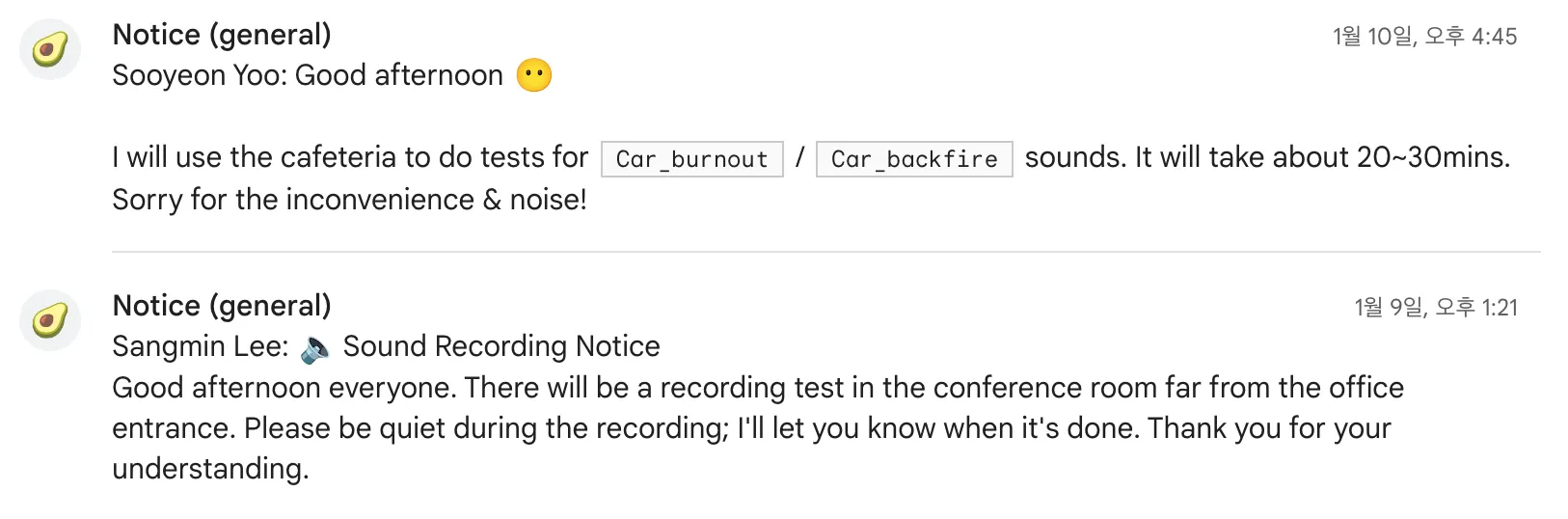
Task: Click "Good afternoon" in Sooyeon Yoo's message
Action: click(x=398, y=75)
